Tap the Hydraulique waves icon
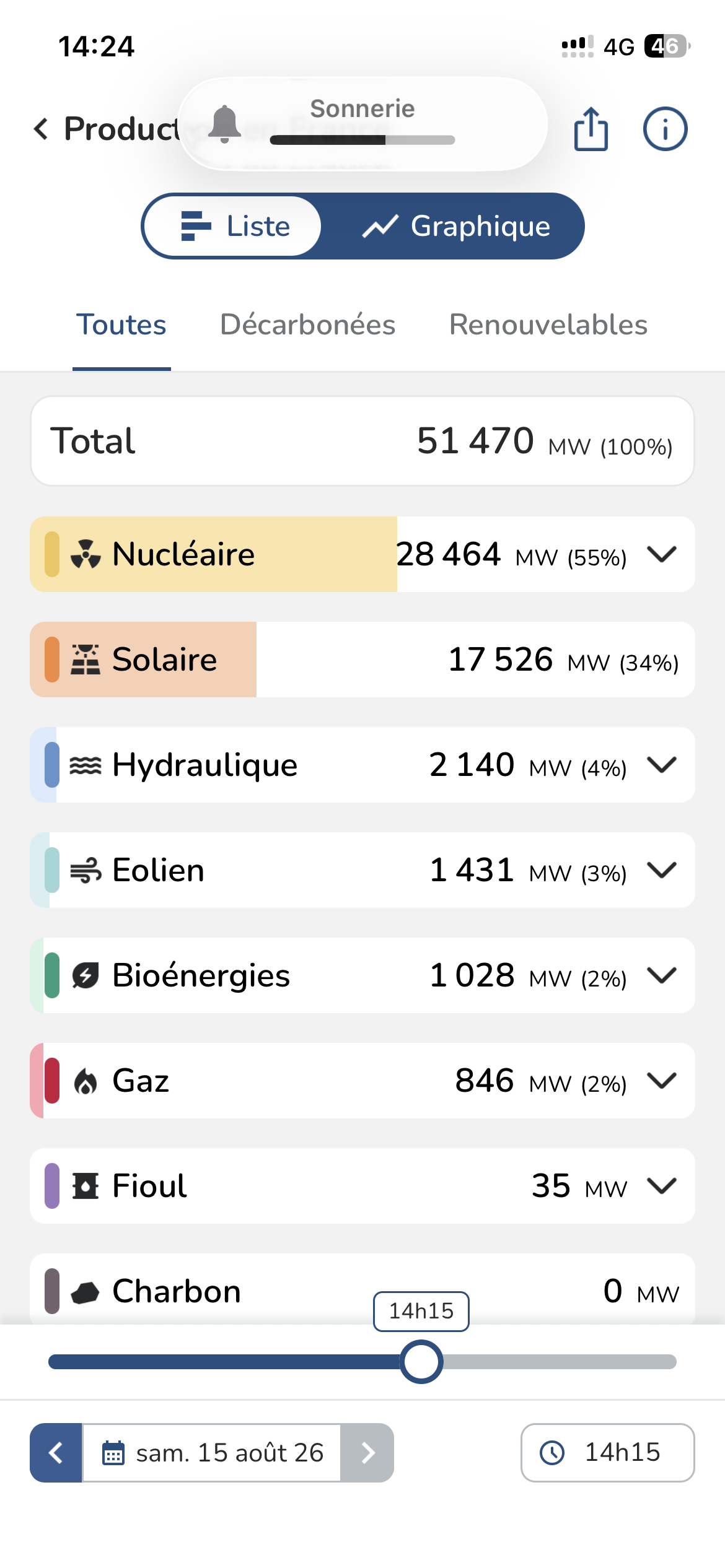 coord(86,765)
